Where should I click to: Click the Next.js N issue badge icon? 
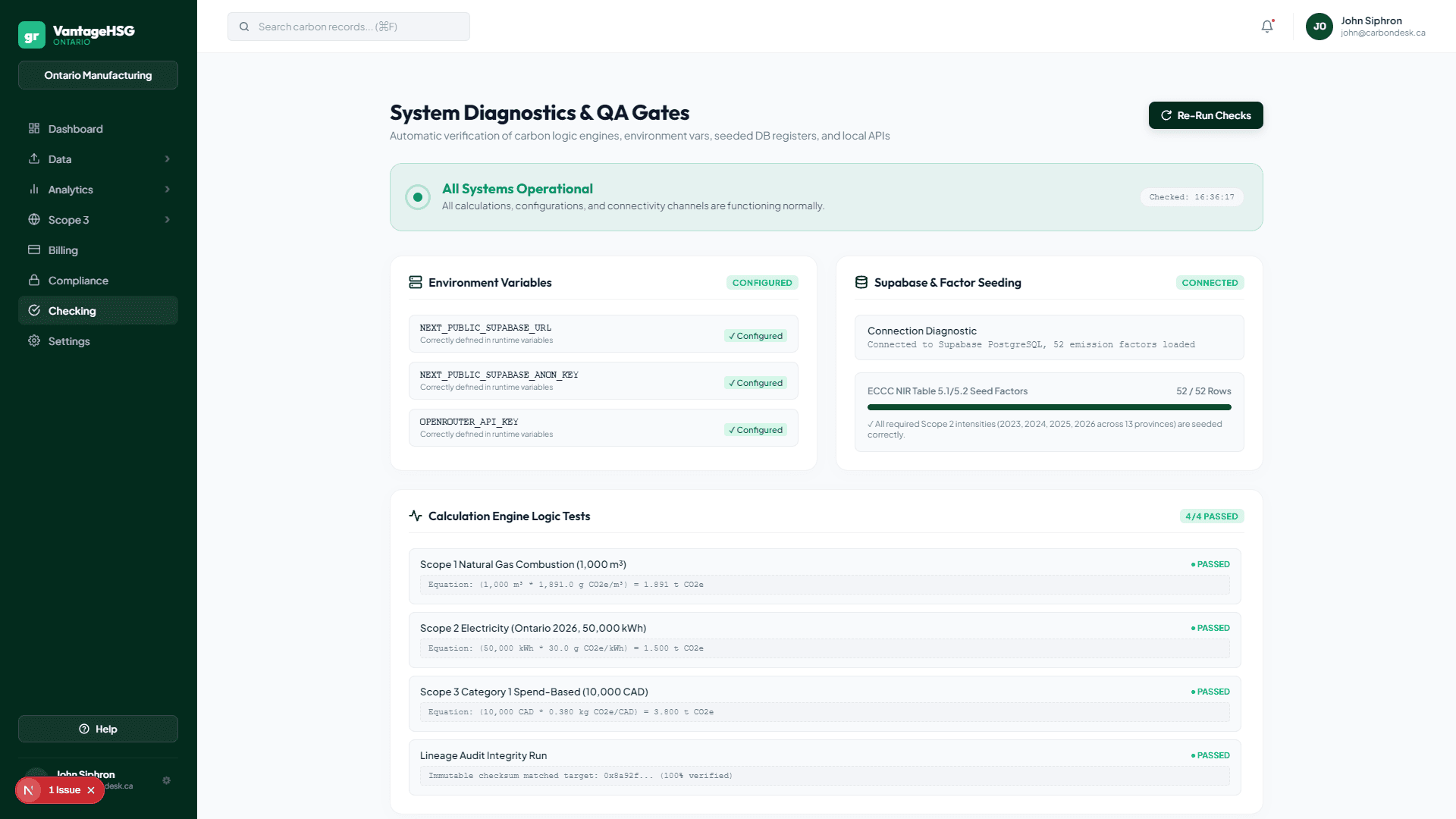pyautogui.click(x=29, y=790)
